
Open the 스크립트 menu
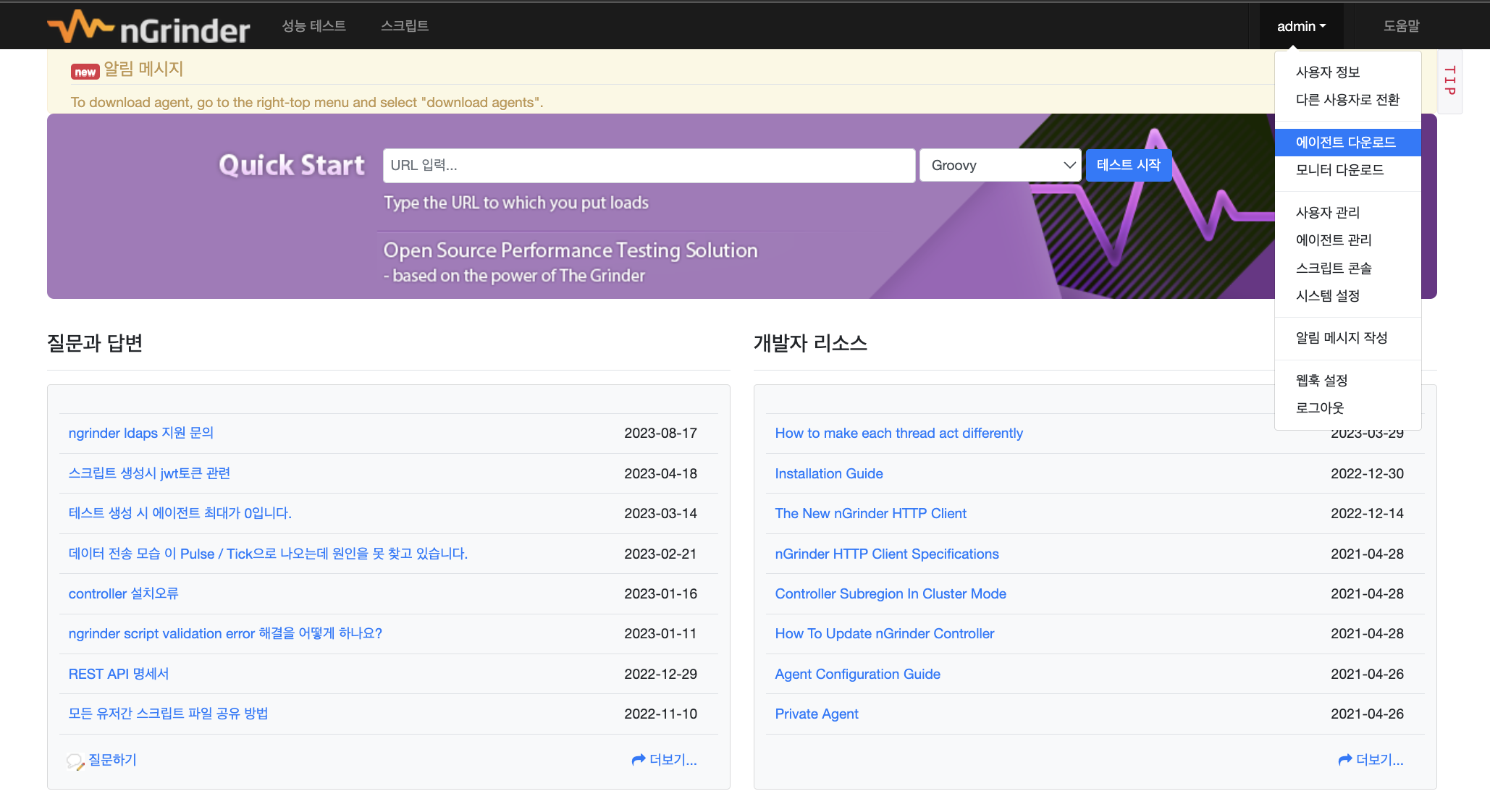pos(405,26)
